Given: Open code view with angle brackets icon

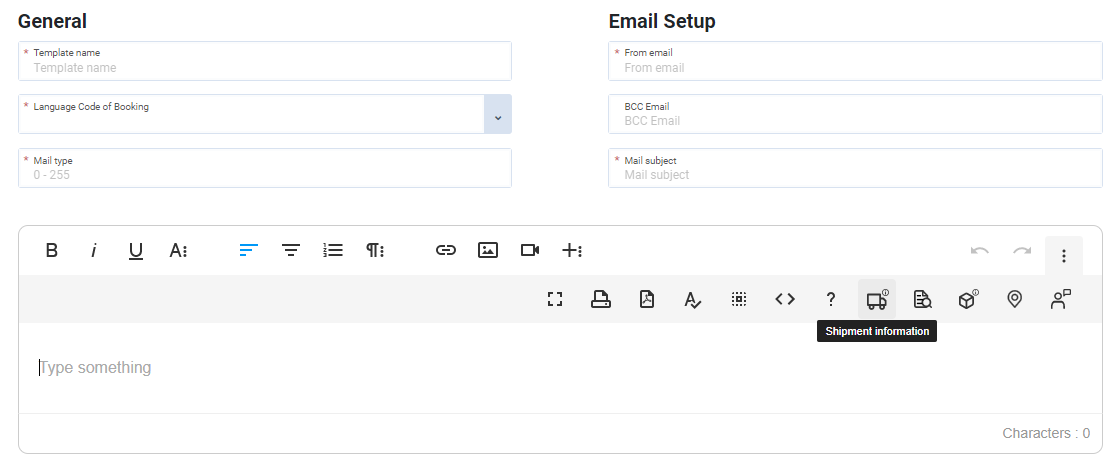Looking at the screenshot, I should 785,299.
